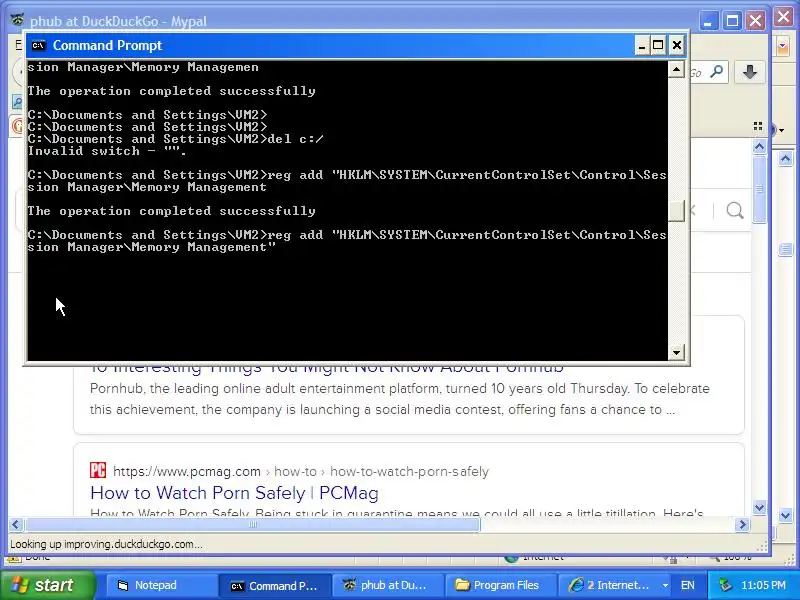Viewport: 800px width, 600px height.
Task: Click the Command Prompt vertical scrollbar thumb
Action: click(x=676, y=211)
